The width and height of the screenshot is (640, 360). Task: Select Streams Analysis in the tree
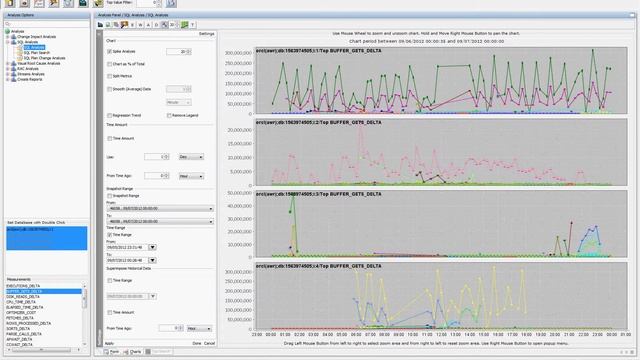tap(31, 74)
